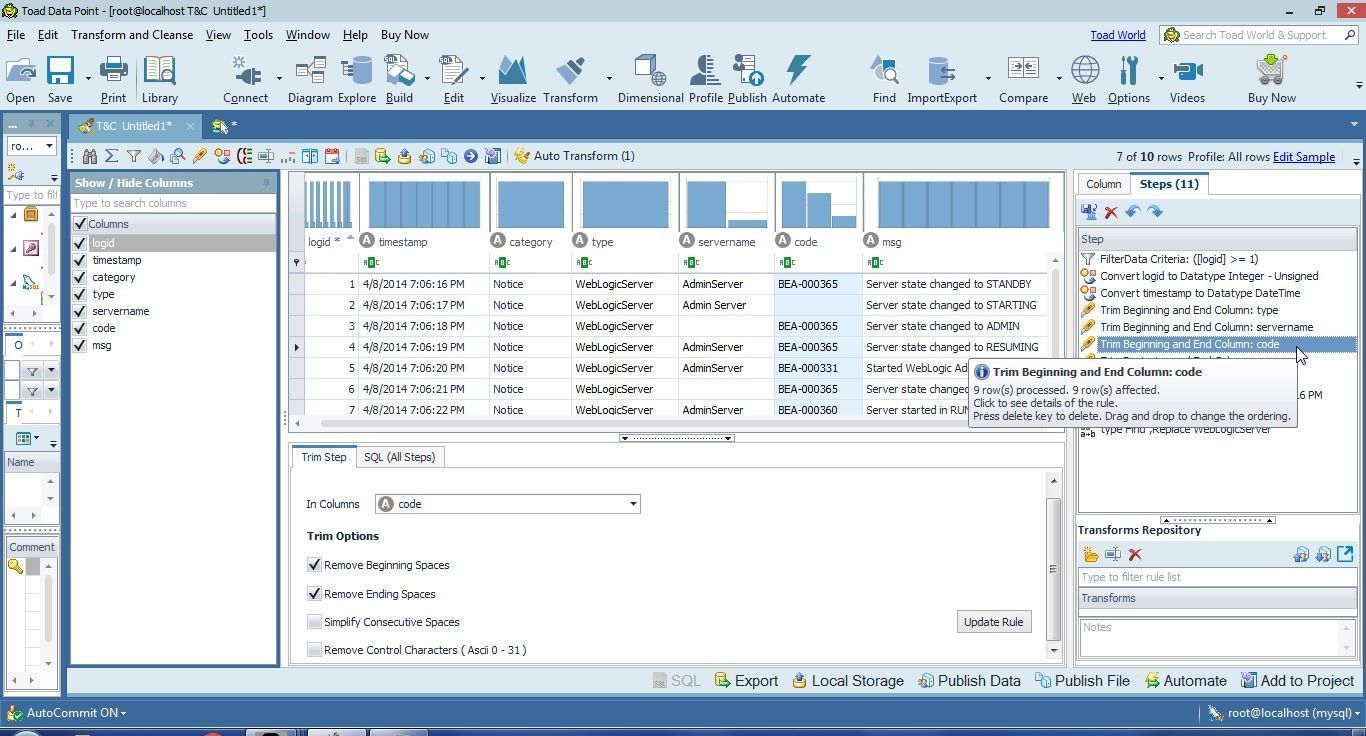Click the funnel filter icon in transform toolbar

[x=133, y=156]
